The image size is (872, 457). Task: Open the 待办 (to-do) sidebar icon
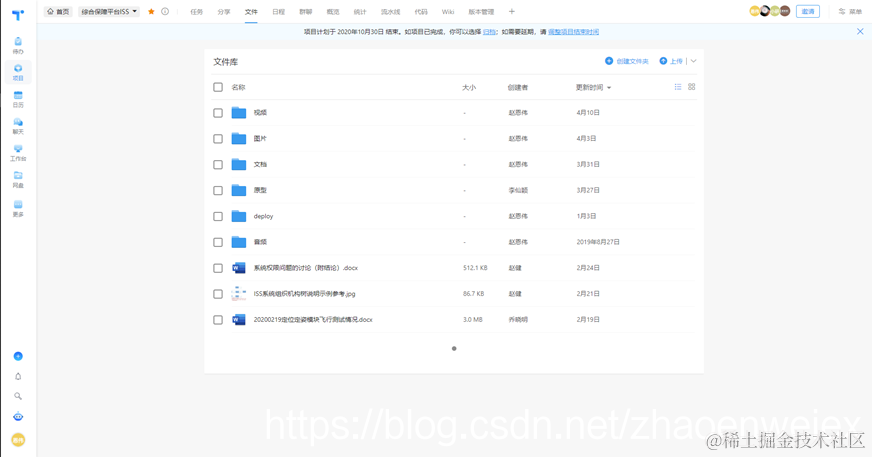[x=18, y=46]
